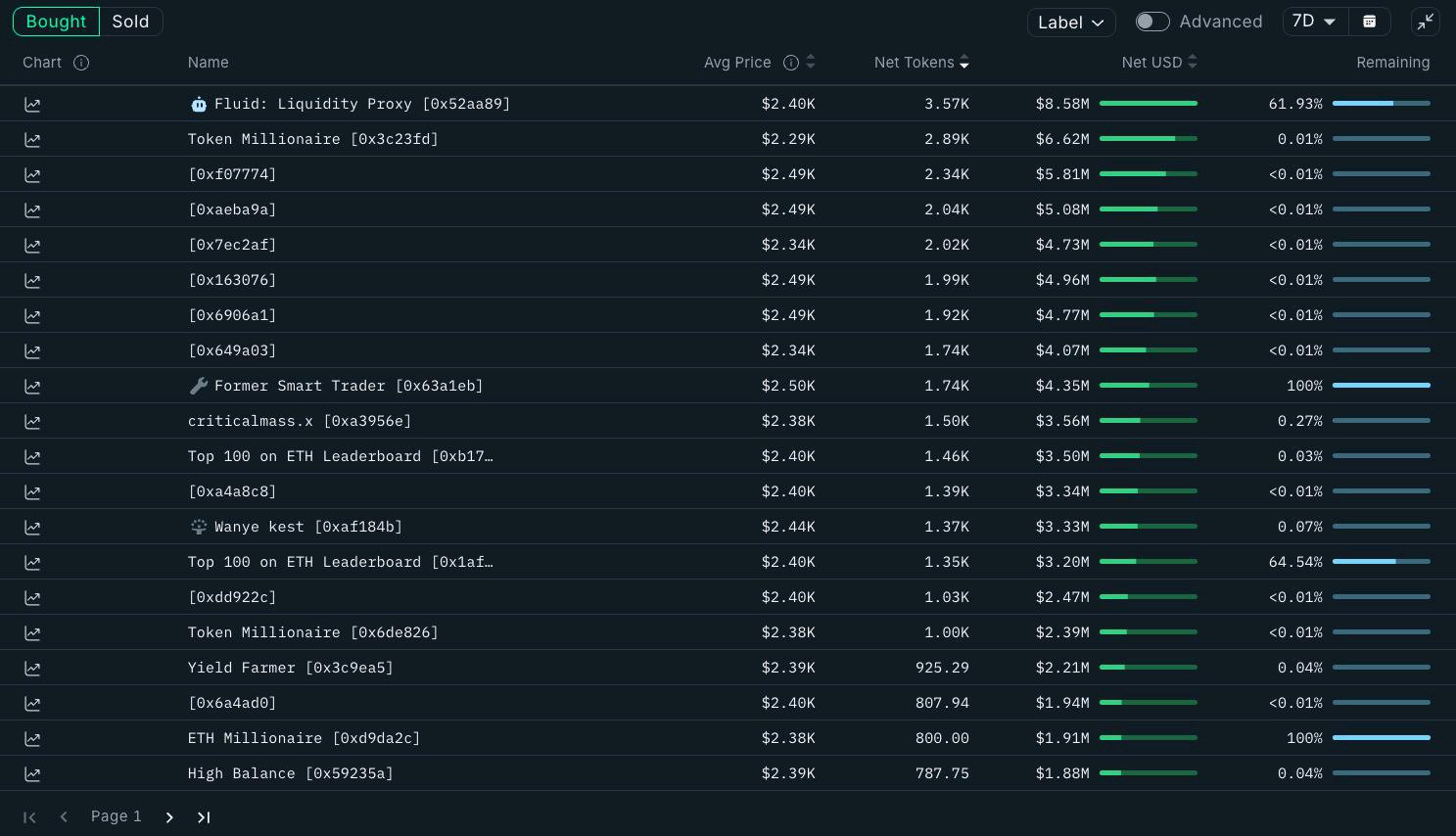Screen dimensions: 1456x836
Task: Open the 7D time range dropdown
Action: tap(1315, 22)
